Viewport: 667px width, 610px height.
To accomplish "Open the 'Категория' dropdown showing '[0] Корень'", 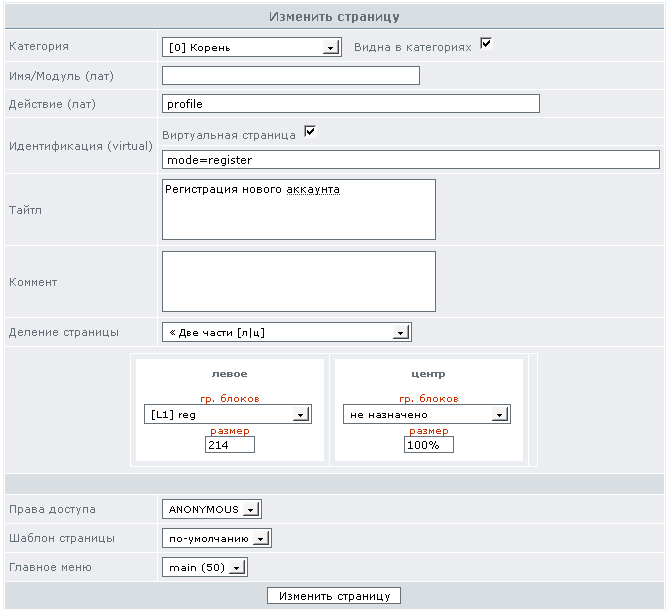I will pos(251,47).
